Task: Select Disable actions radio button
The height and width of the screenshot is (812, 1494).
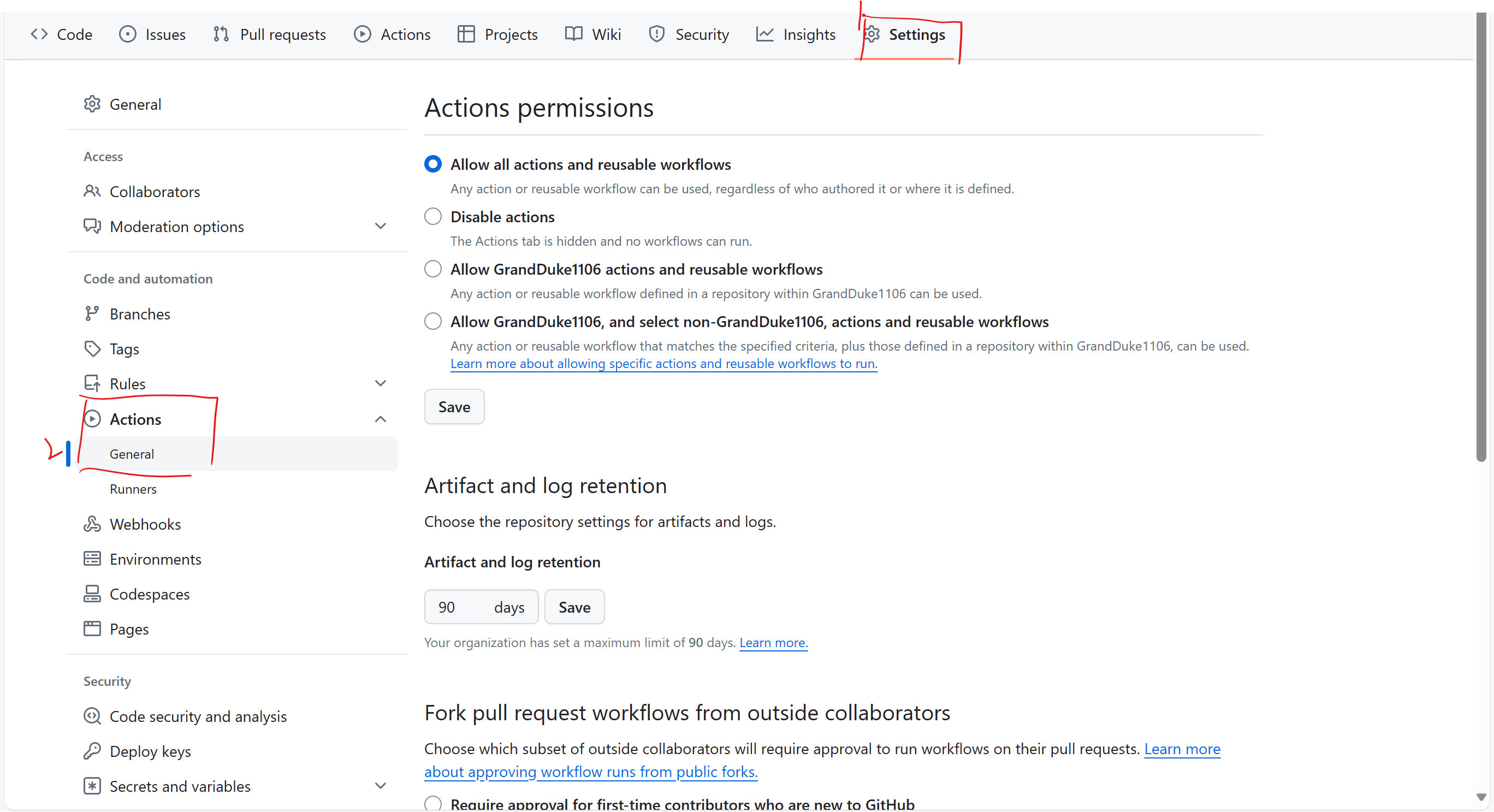Action: pyautogui.click(x=433, y=217)
